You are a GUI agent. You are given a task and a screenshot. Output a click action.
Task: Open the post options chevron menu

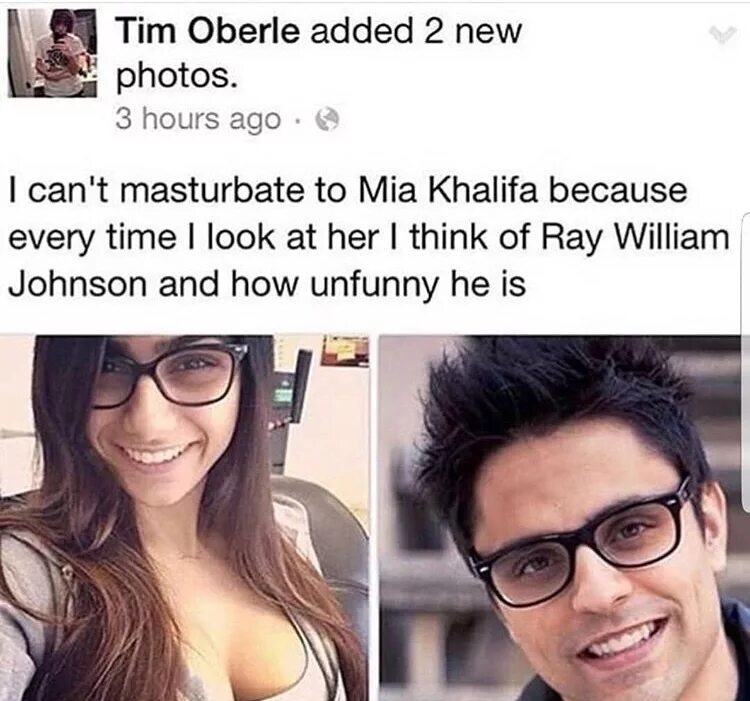(723, 35)
